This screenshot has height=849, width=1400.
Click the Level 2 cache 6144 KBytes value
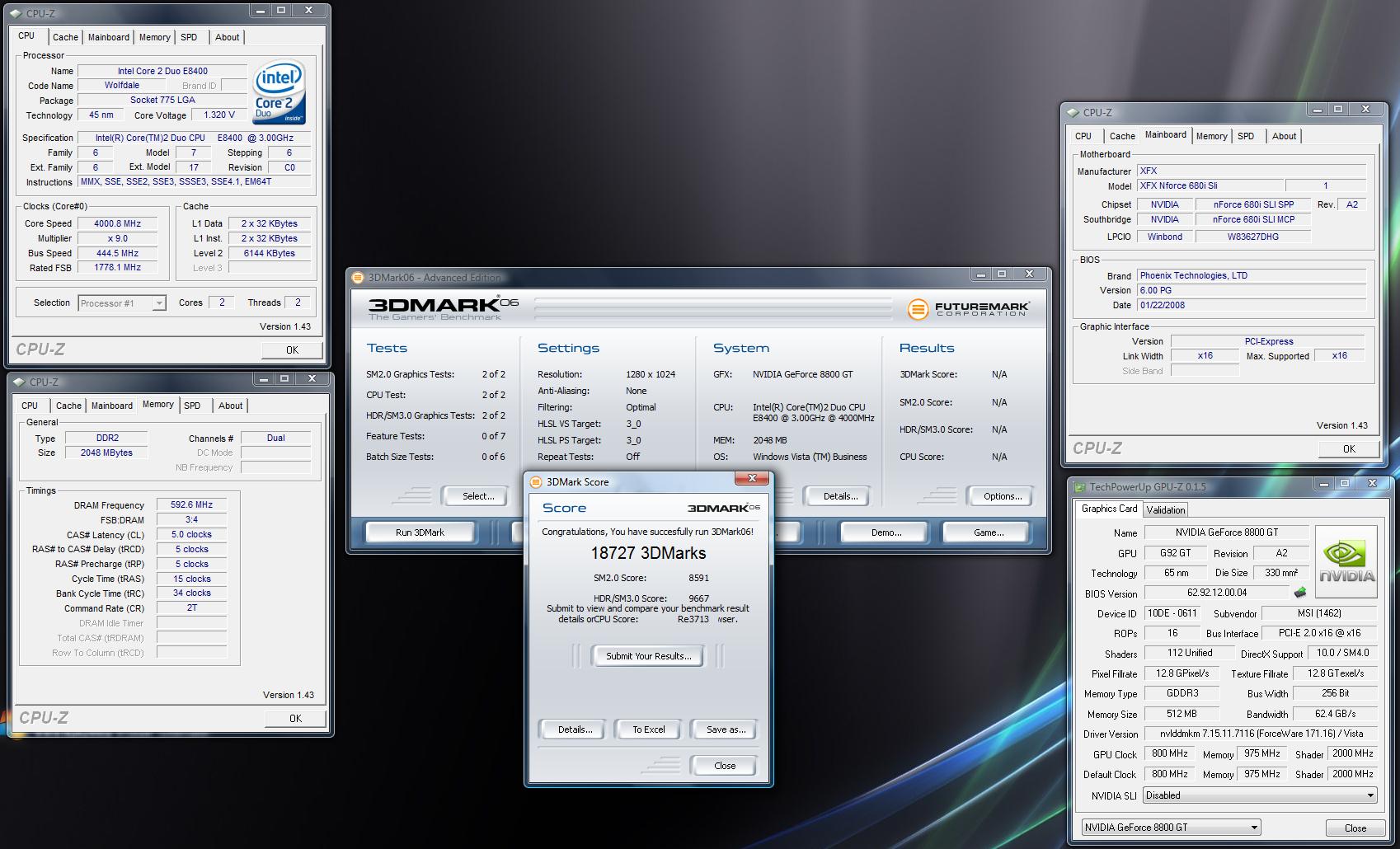(269, 253)
